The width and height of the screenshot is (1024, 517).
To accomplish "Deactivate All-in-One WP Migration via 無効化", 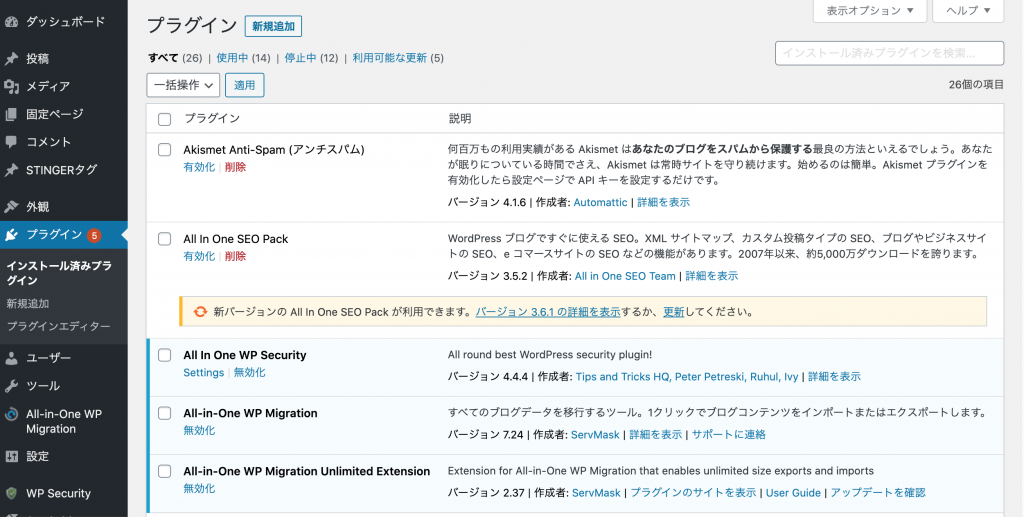I will [199, 431].
